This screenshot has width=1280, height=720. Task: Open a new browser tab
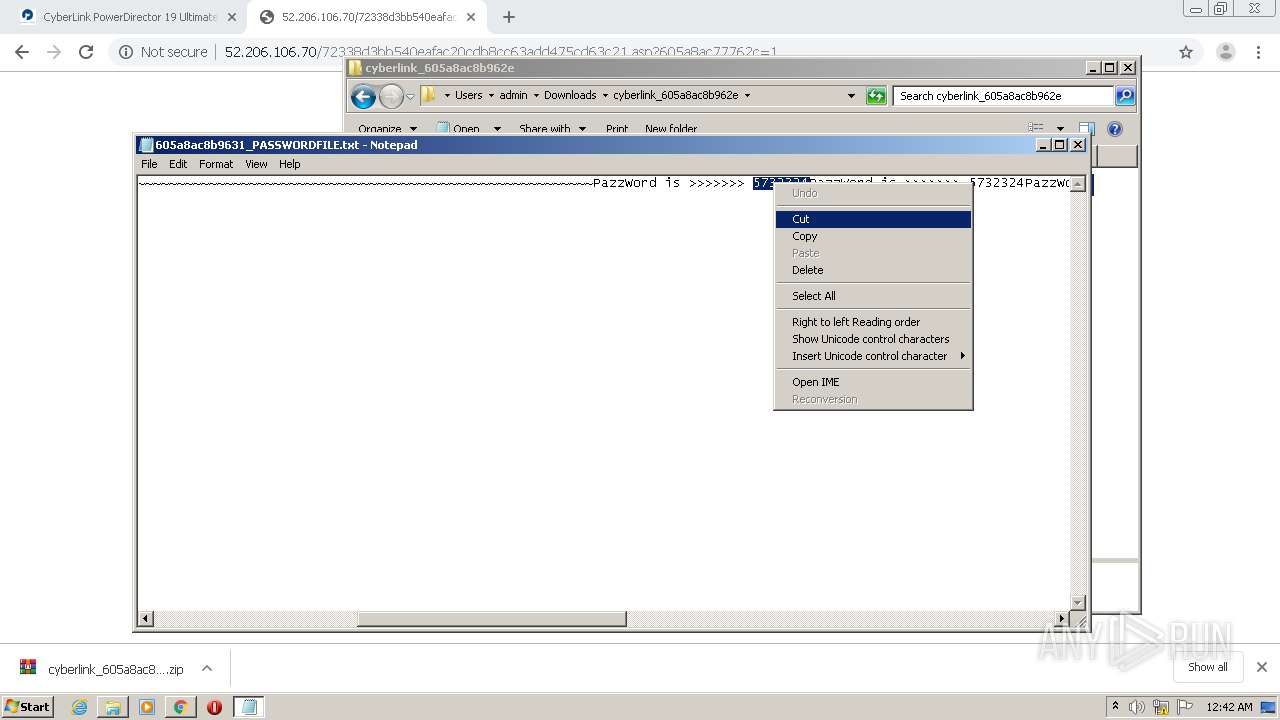(509, 17)
